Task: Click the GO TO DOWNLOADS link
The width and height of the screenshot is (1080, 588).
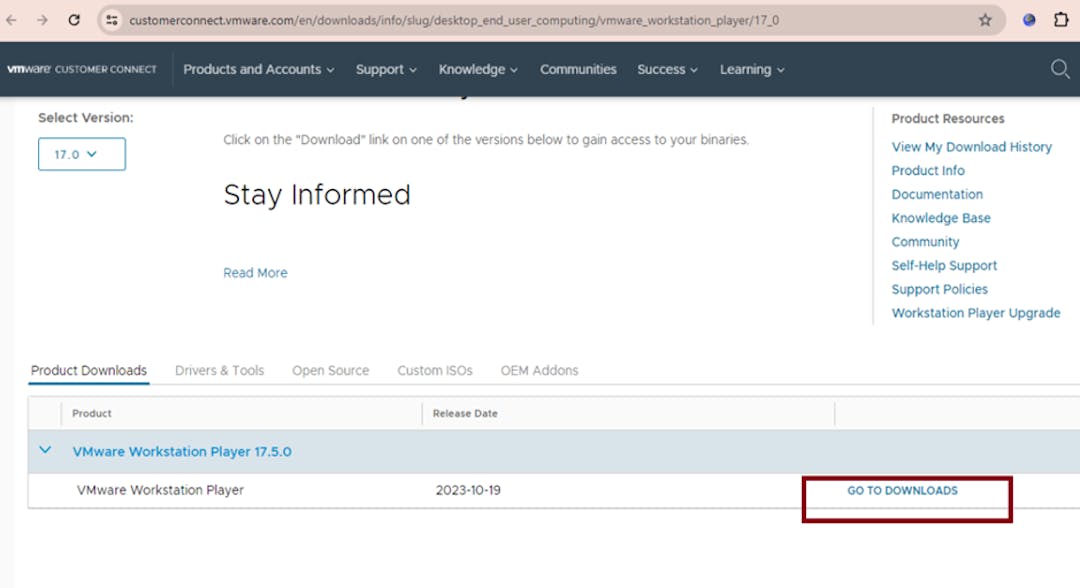Action: pos(902,491)
